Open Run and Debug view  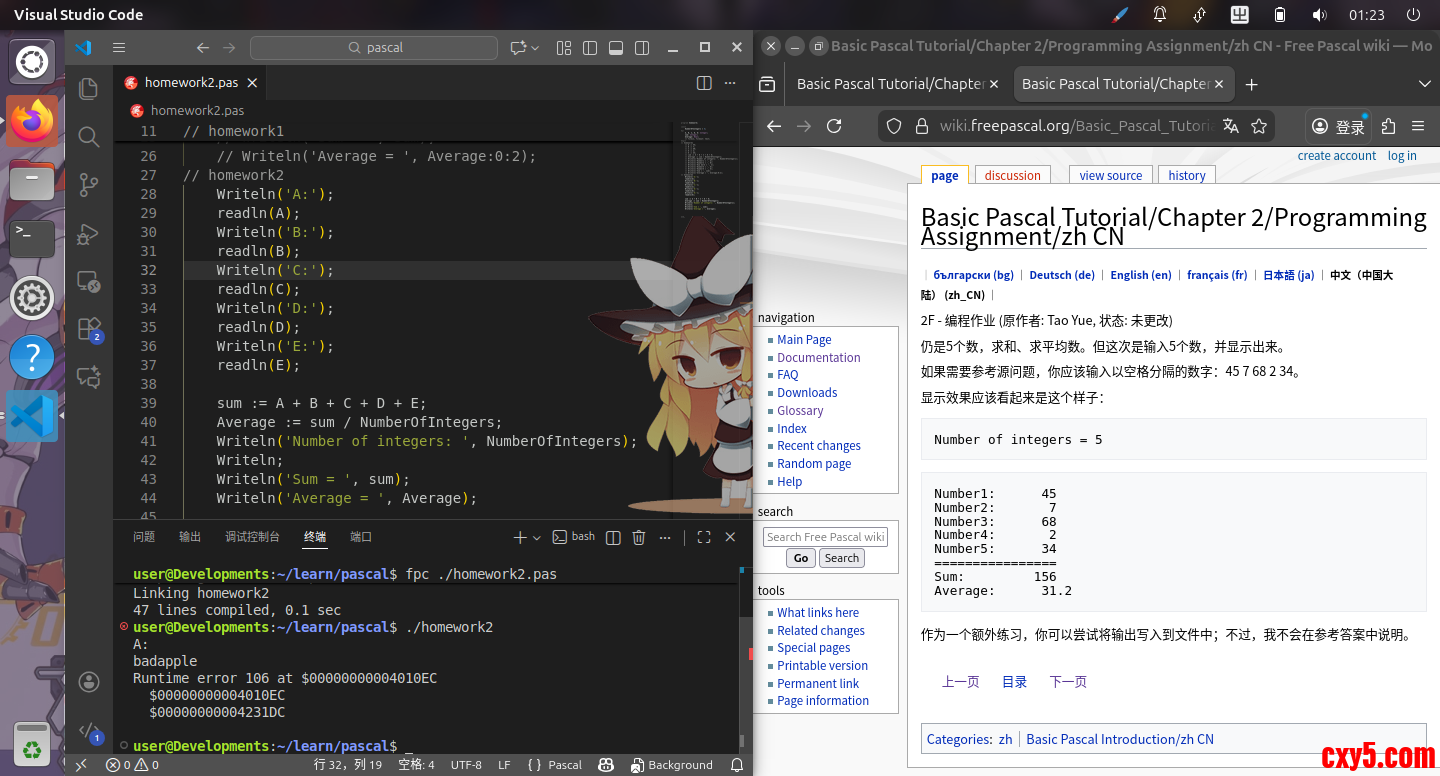pyautogui.click(x=89, y=233)
